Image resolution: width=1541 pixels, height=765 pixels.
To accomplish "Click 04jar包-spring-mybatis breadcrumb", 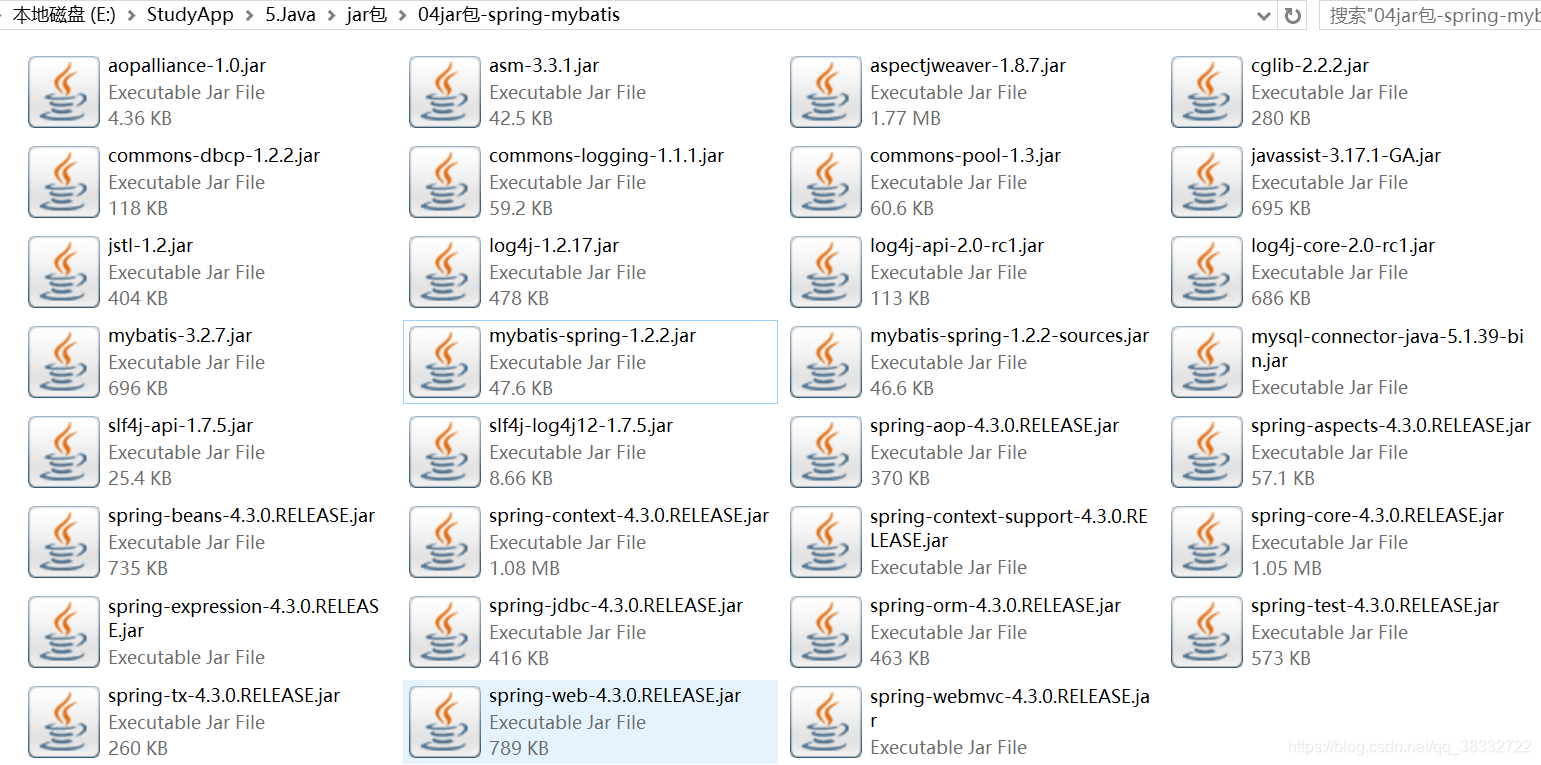I will 519,15.
